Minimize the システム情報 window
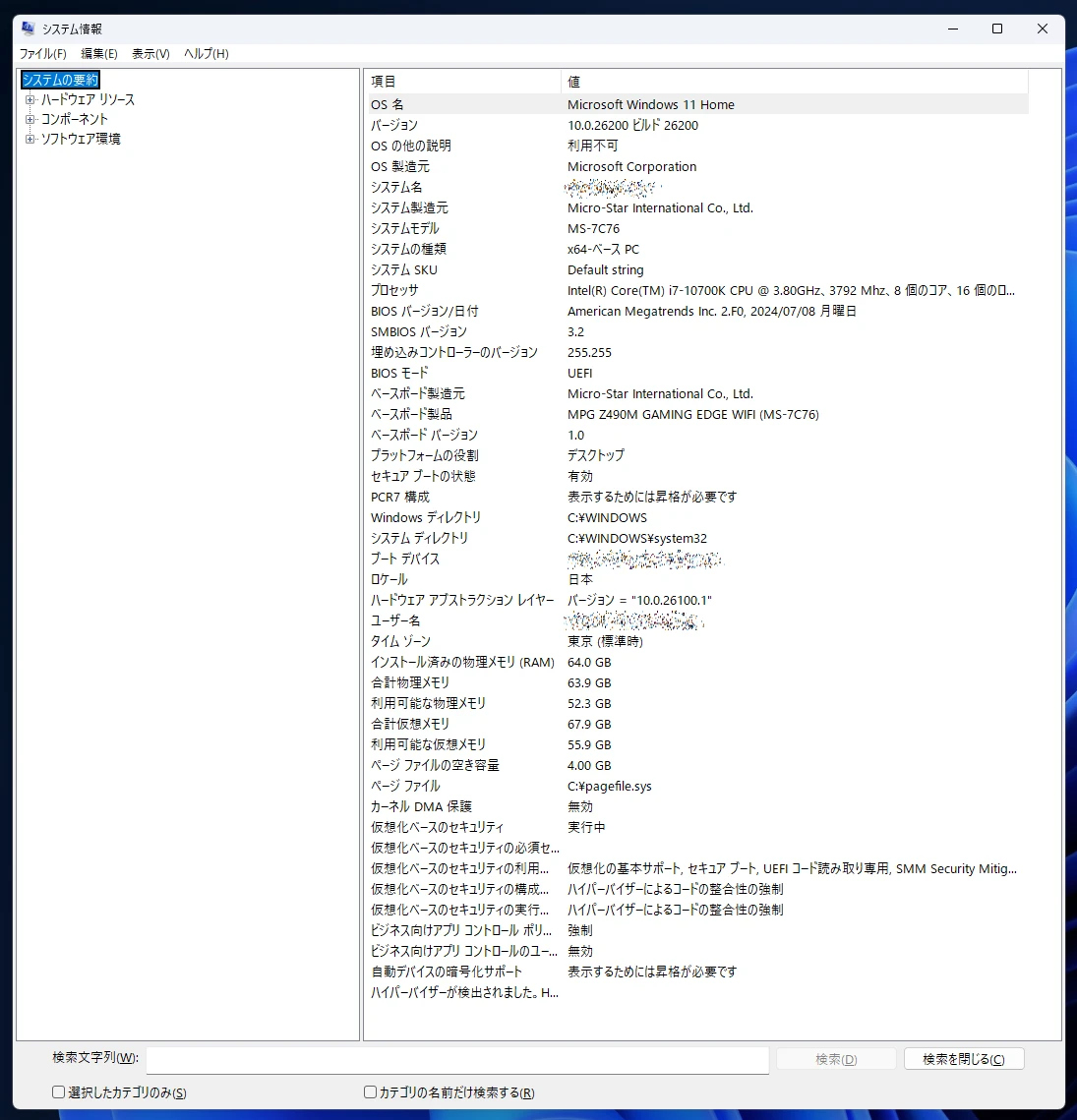The image size is (1077, 1120). (951, 29)
